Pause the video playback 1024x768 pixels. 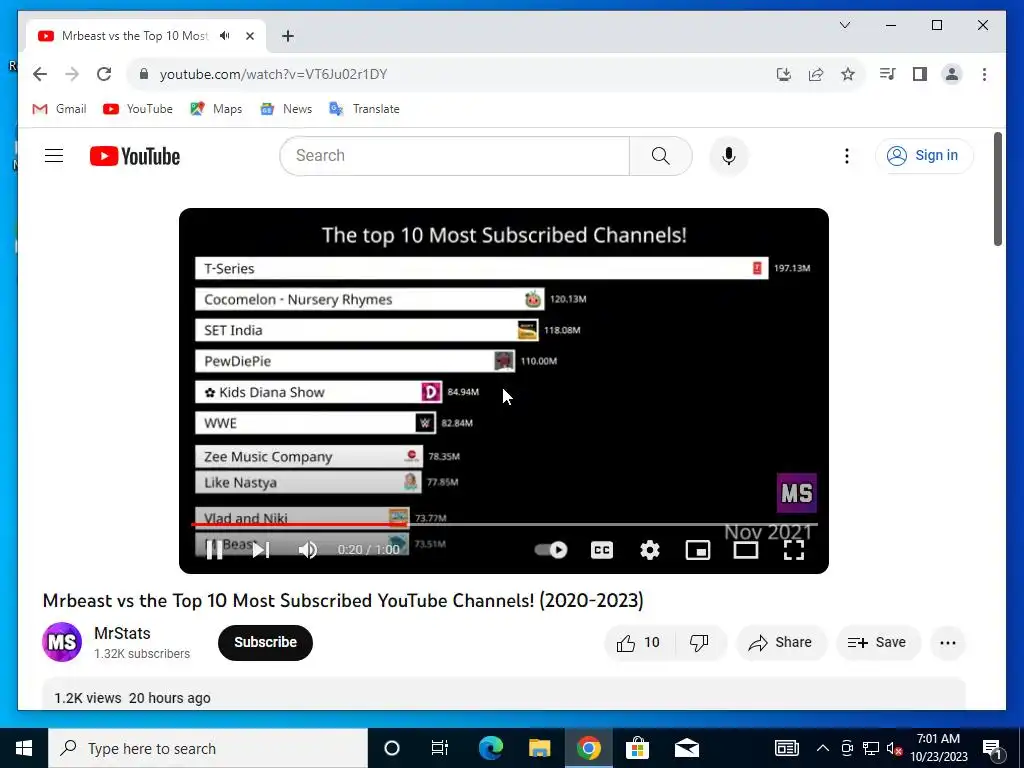pyautogui.click(x=214, y=550)
